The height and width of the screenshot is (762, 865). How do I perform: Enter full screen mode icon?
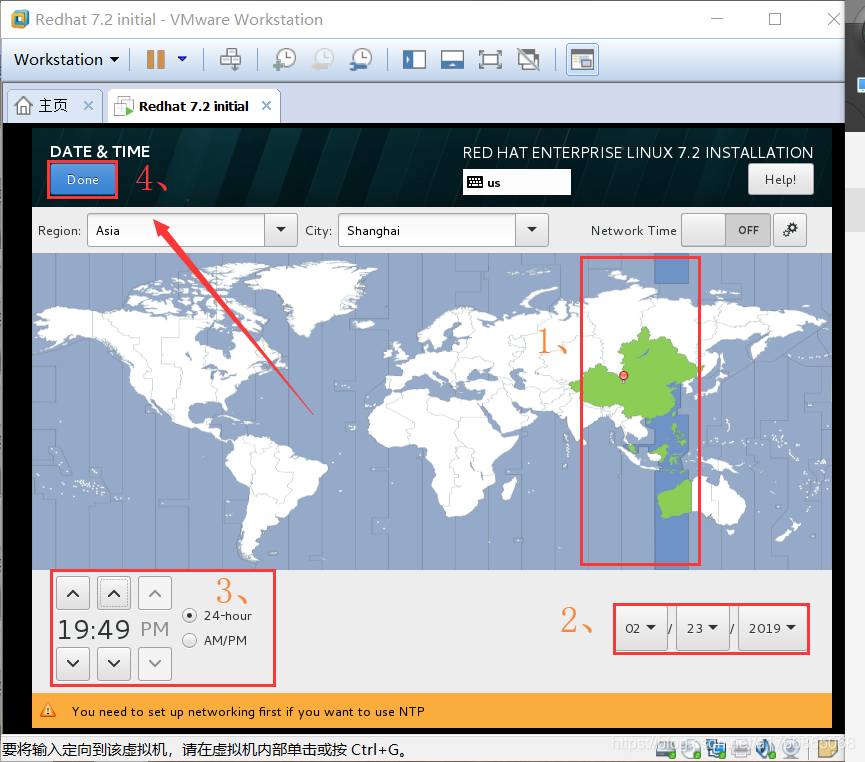(490, 60)
